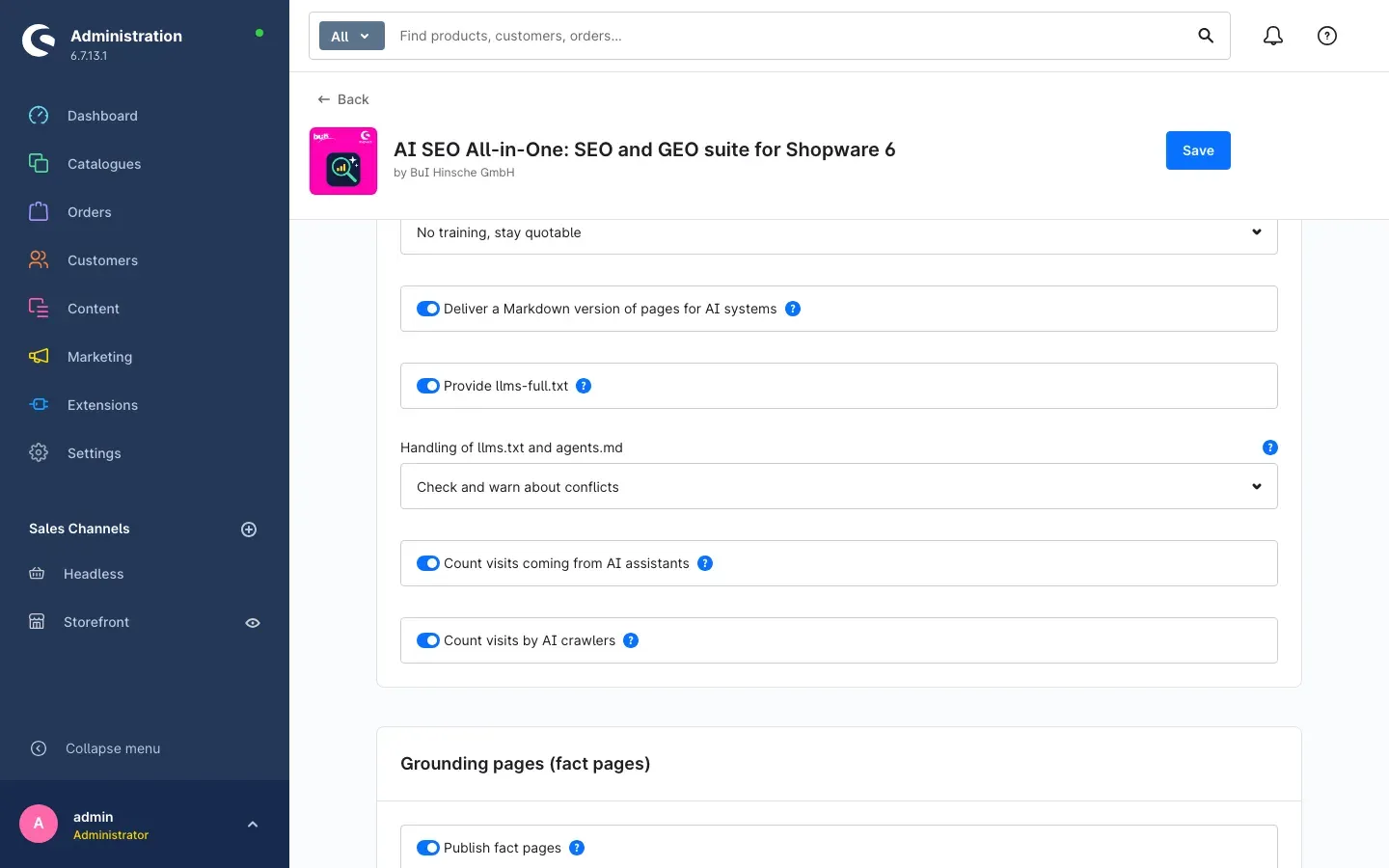Click the Settings gear icon
Viewport: 1389px width, 868px height.
[x=39, y=453]
